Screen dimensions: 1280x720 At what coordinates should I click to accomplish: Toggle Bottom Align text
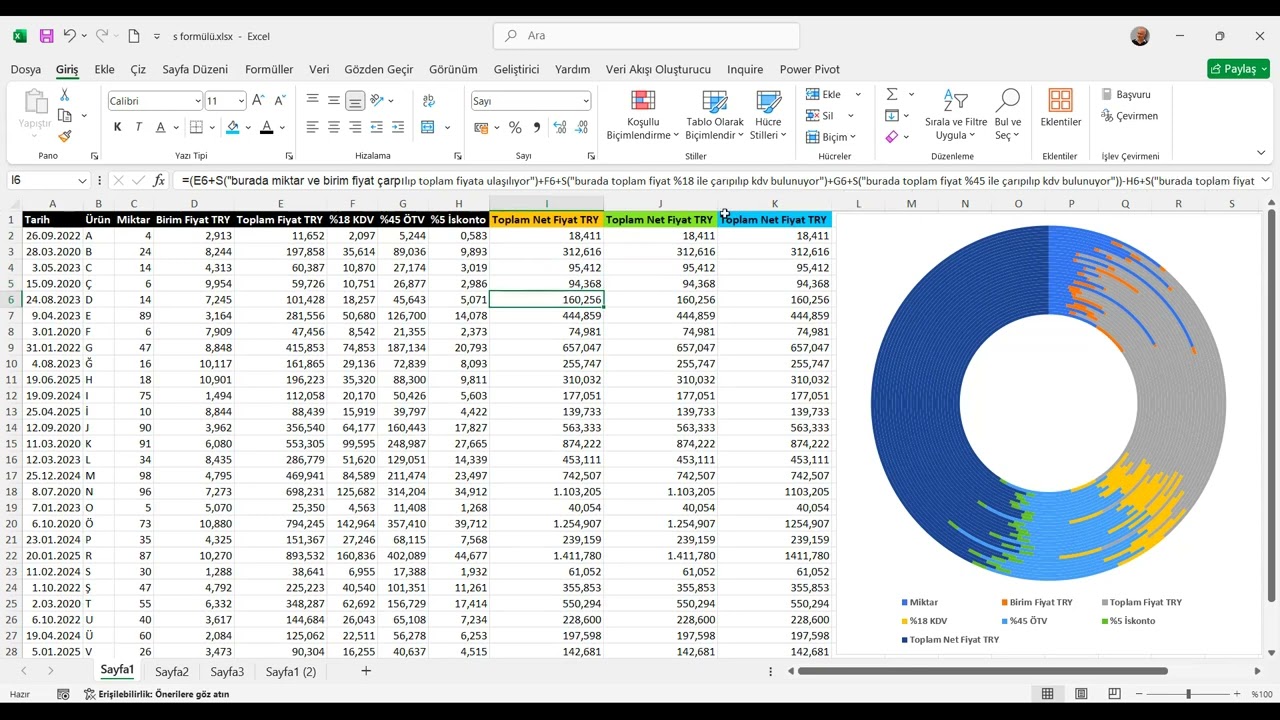click(355, 101)
